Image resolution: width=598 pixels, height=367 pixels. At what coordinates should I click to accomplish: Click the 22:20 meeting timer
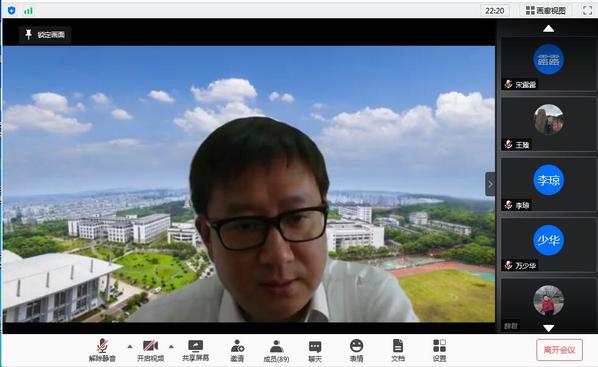click(x=495, y=11)
